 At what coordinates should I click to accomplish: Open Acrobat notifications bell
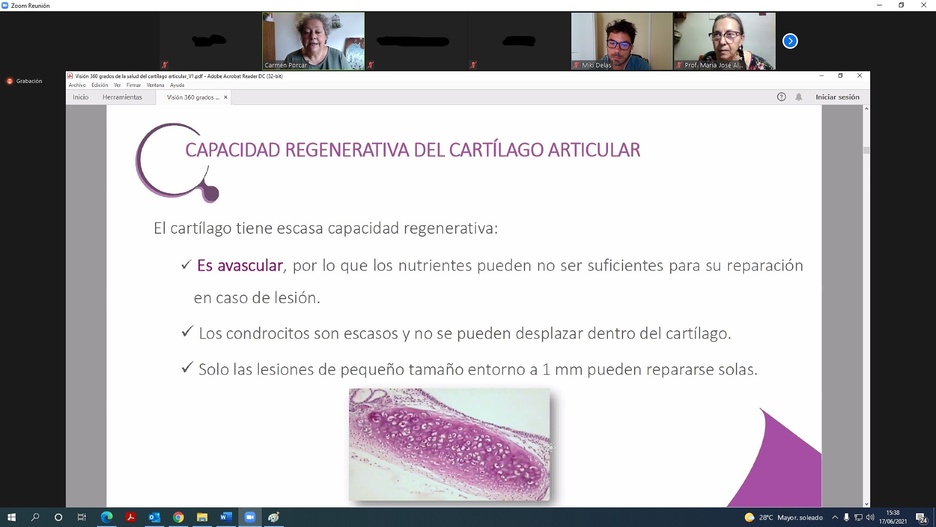798,97
